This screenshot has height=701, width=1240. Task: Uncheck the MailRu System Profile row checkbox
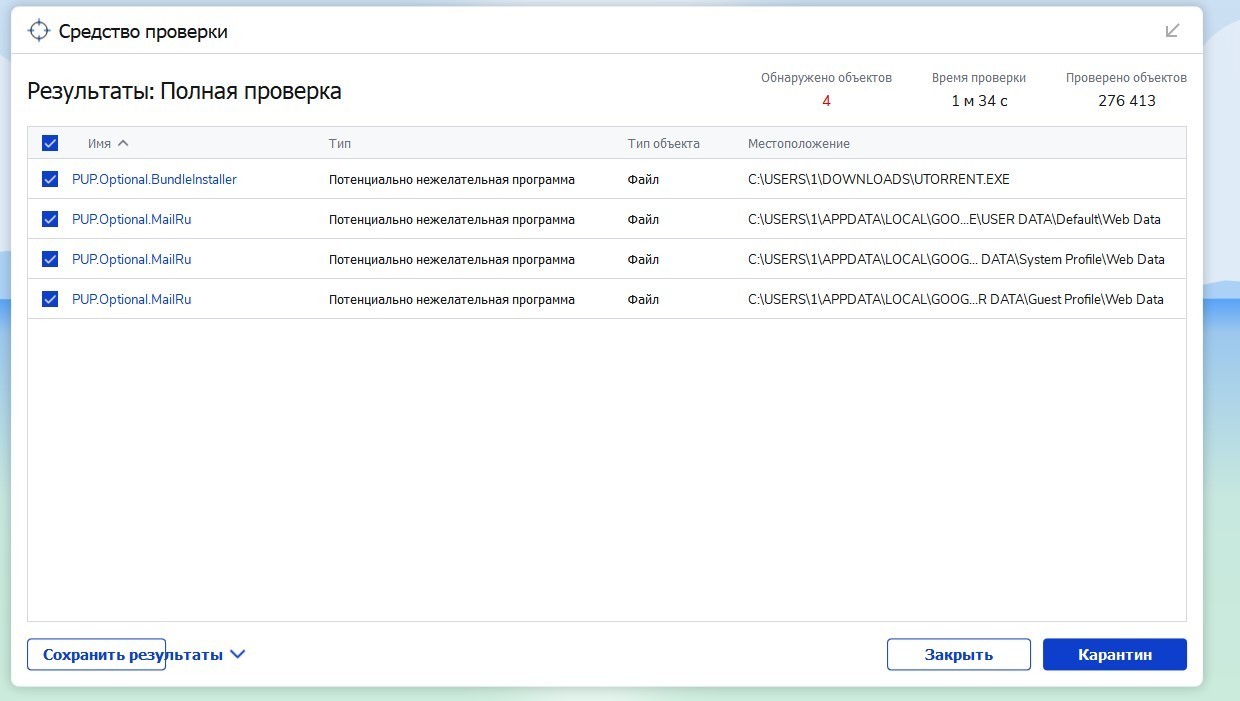tap(50, 259)
